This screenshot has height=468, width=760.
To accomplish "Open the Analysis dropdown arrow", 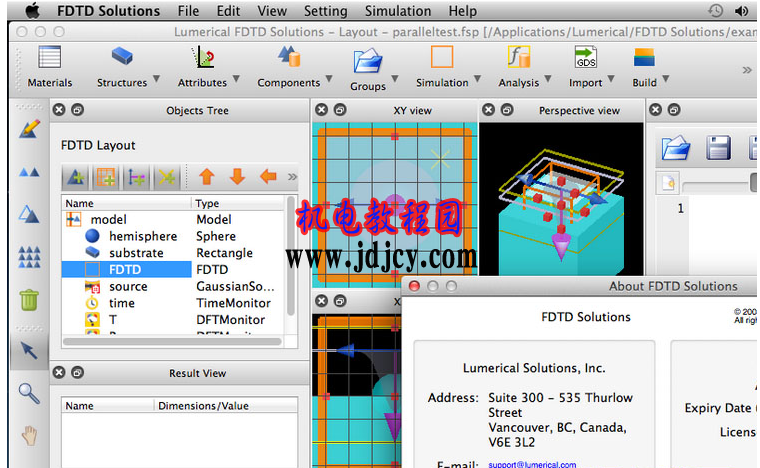I will 548,78.
